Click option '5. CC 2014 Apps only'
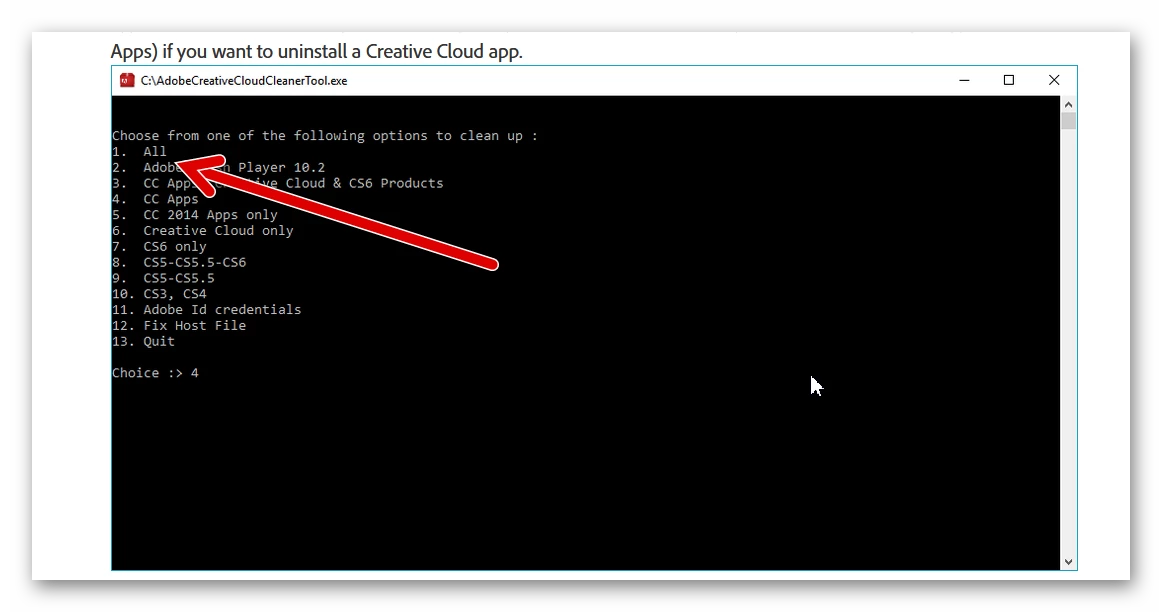Viewport: 1162px width, 612px height. click(195, 215)
